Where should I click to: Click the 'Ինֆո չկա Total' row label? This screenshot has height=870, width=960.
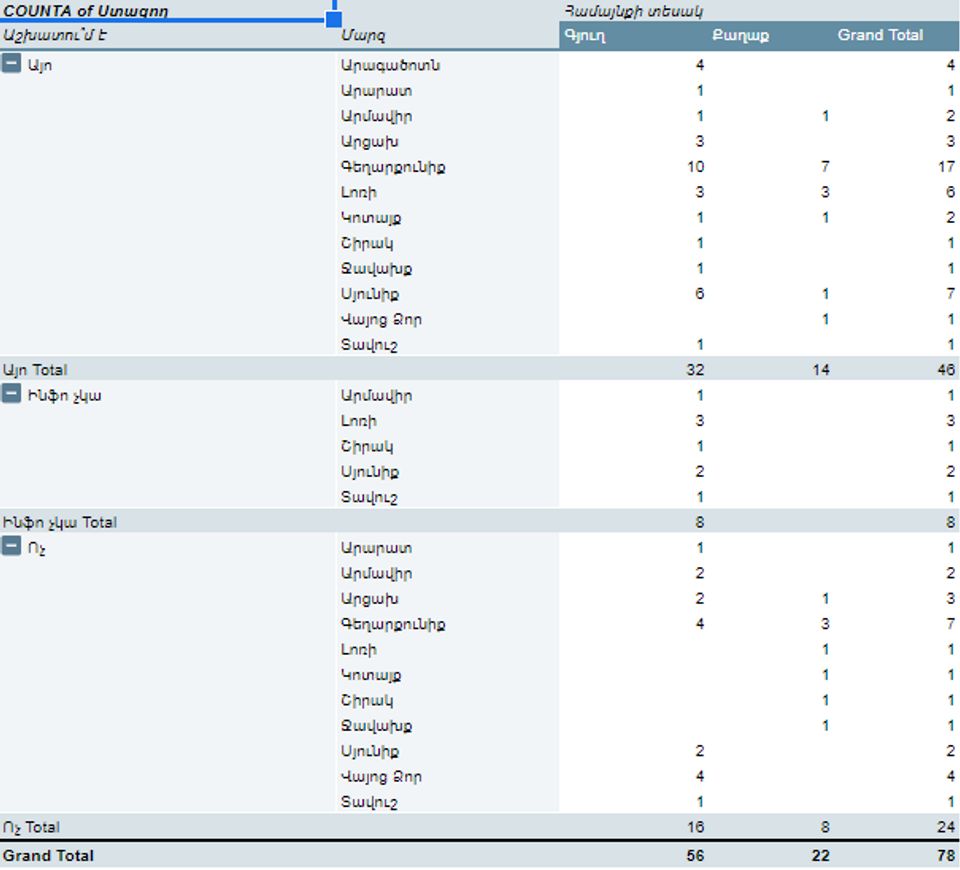[x=59, y=523]
